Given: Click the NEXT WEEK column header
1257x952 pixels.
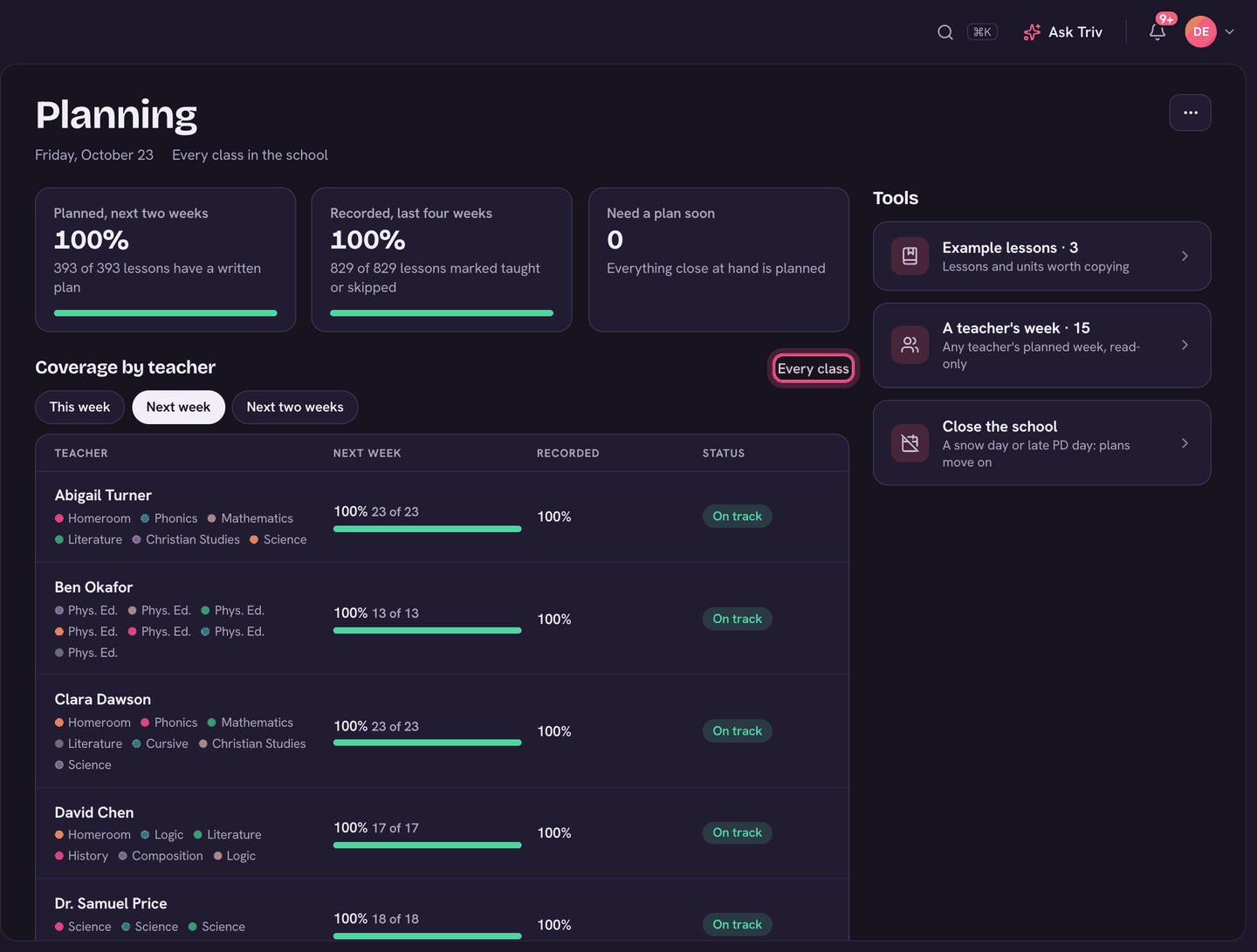Looking at the screenshot, I should tap(367, 454).
